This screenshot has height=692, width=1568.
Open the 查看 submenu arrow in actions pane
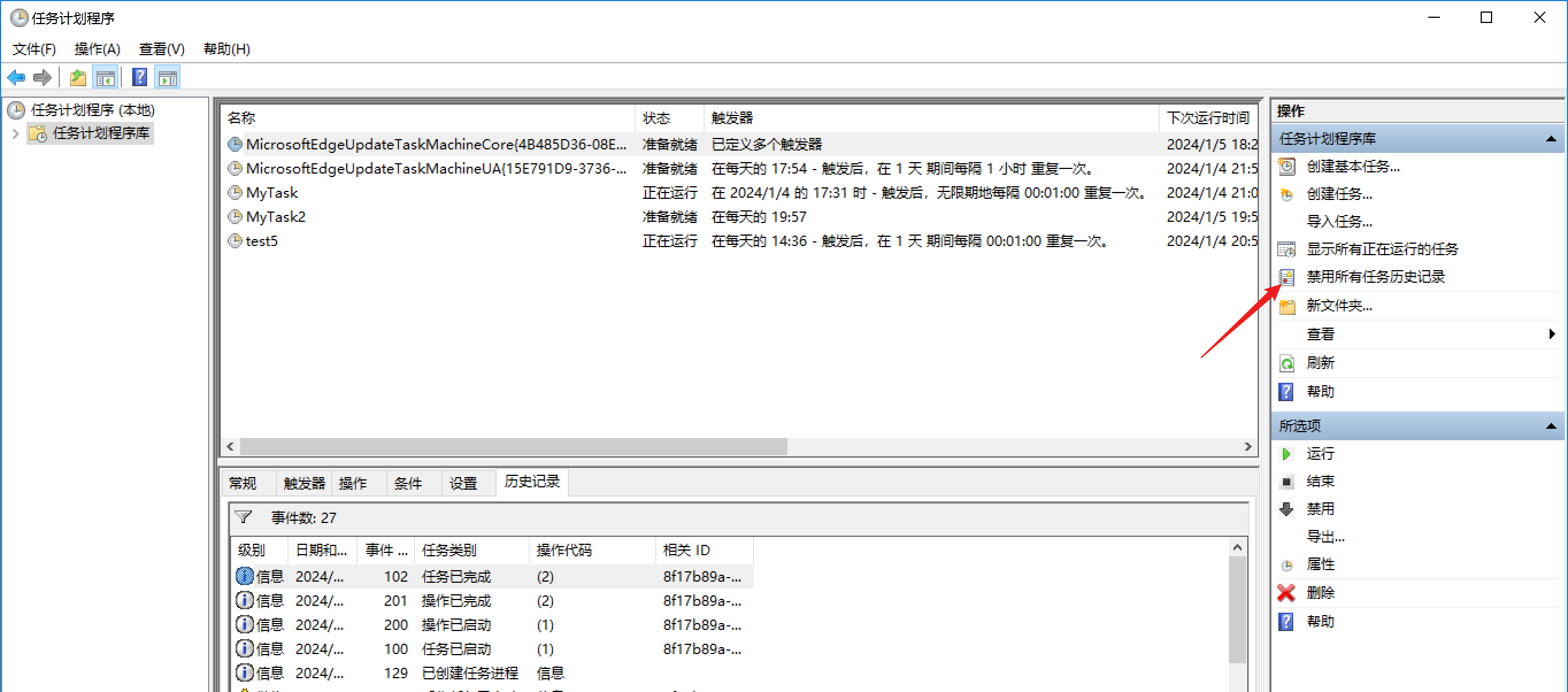[1553, 333]
